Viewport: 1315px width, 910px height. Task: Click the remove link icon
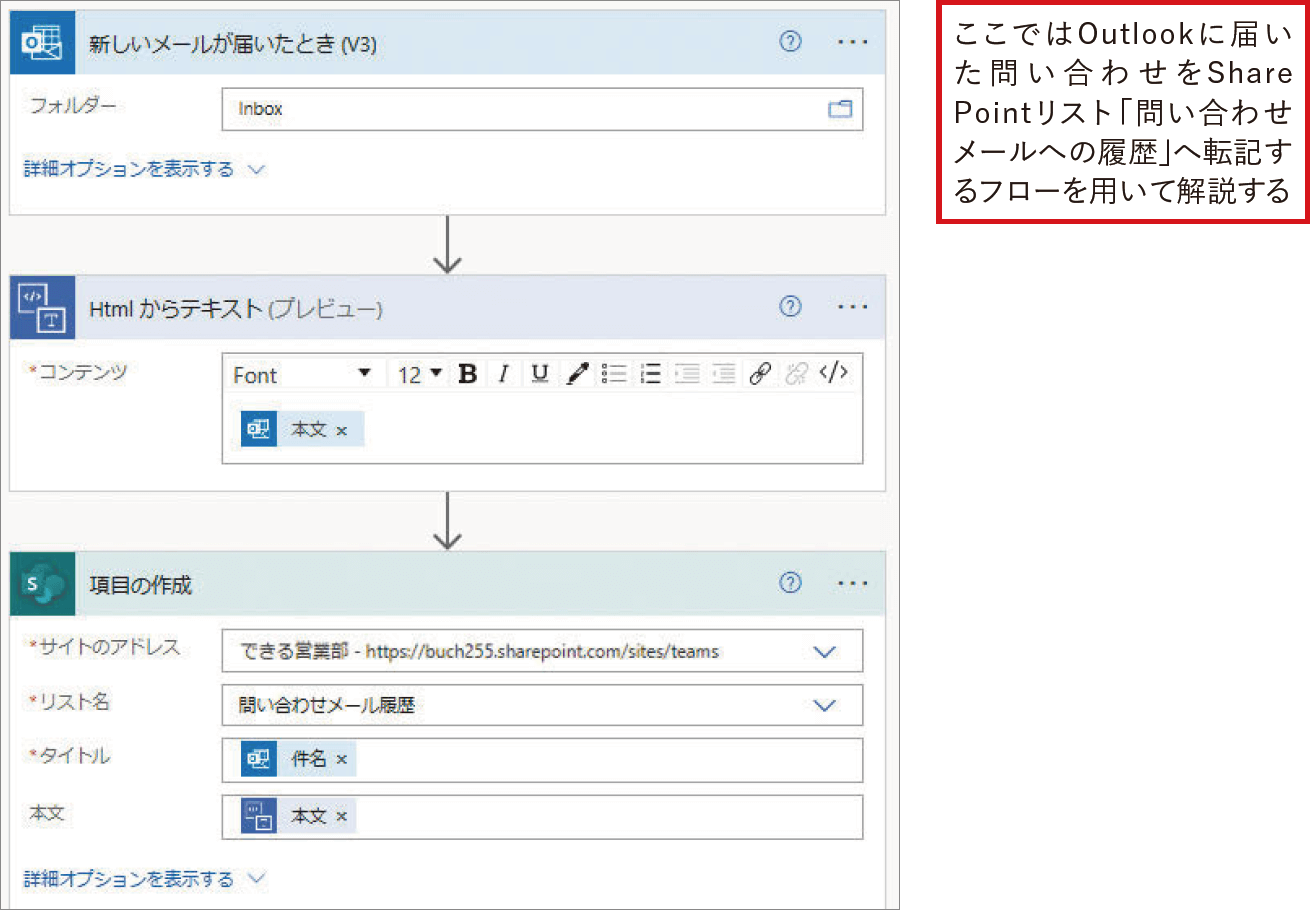pos(796,374)
